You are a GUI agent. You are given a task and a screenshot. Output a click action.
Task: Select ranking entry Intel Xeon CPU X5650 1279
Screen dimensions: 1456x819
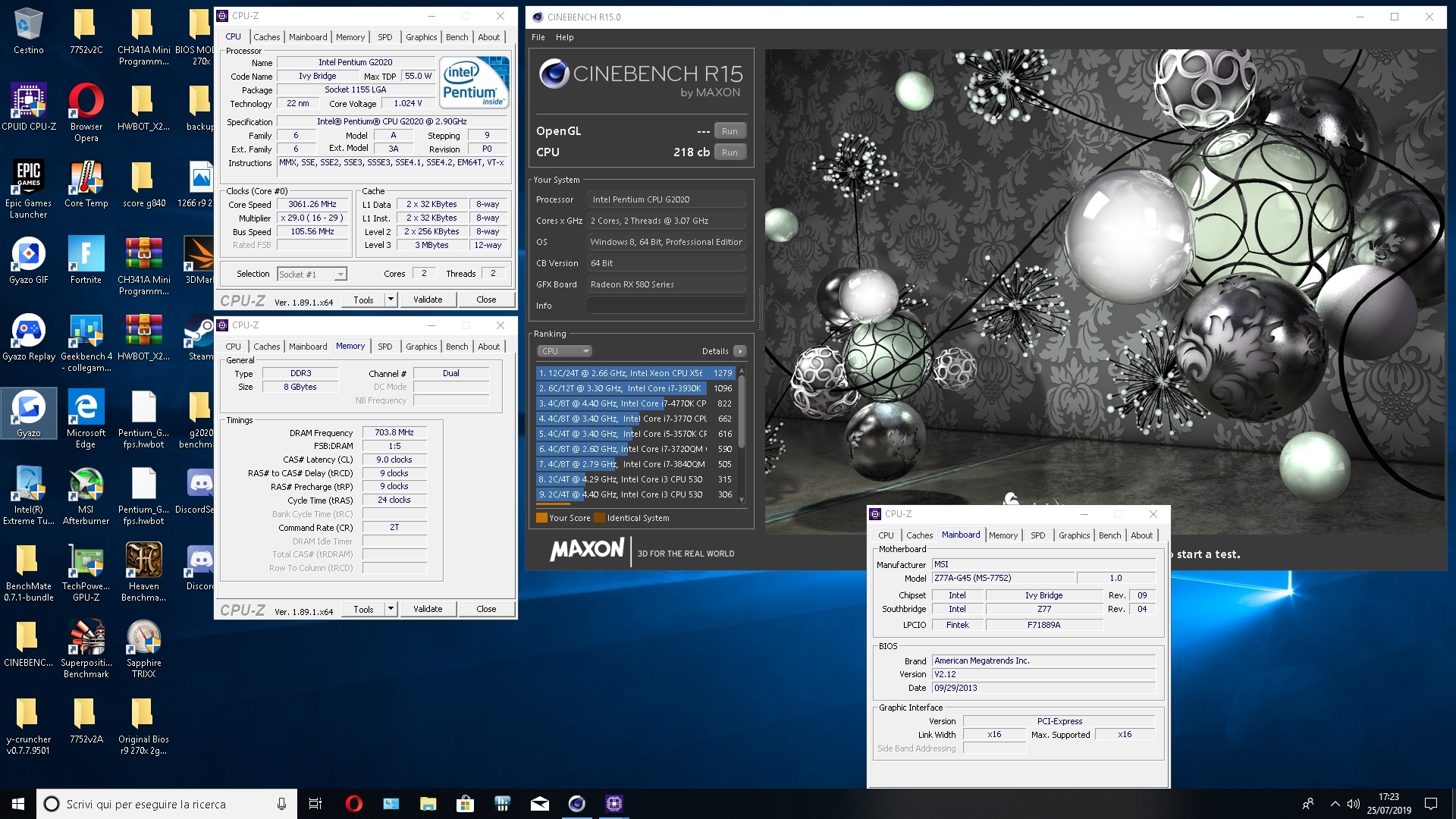(x=635, y=373)
